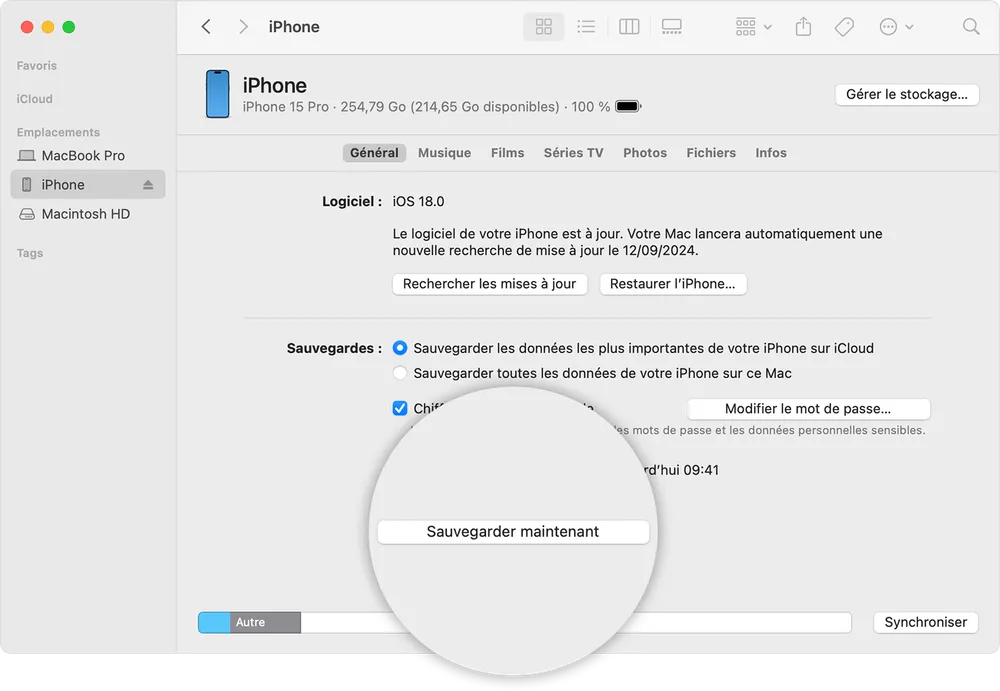Click the Favoris sidebar heading
Image resolution: width=1000 pixels, height=691 pixels.
pos(37,66)
